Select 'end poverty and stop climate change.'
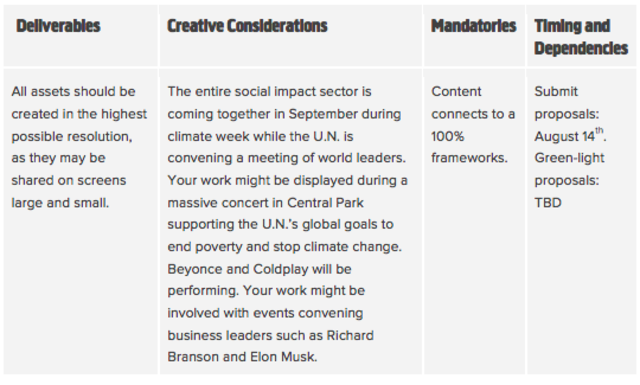 click(x=284, y=247)
